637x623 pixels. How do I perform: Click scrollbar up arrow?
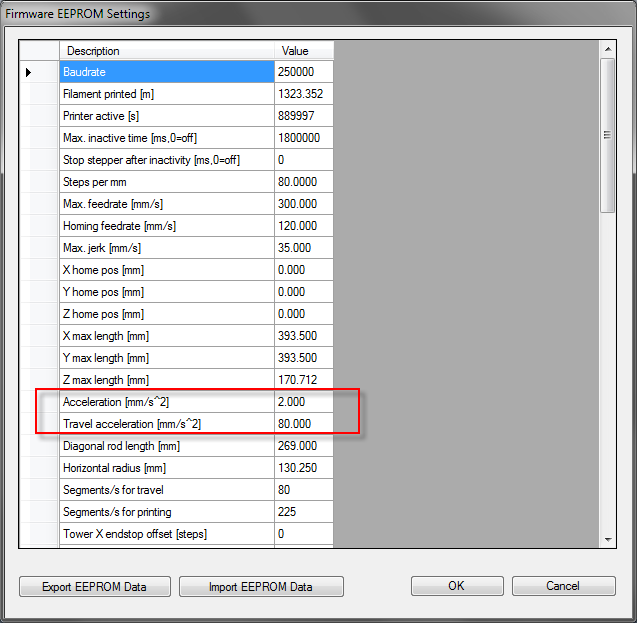click(x=607, y=48)
